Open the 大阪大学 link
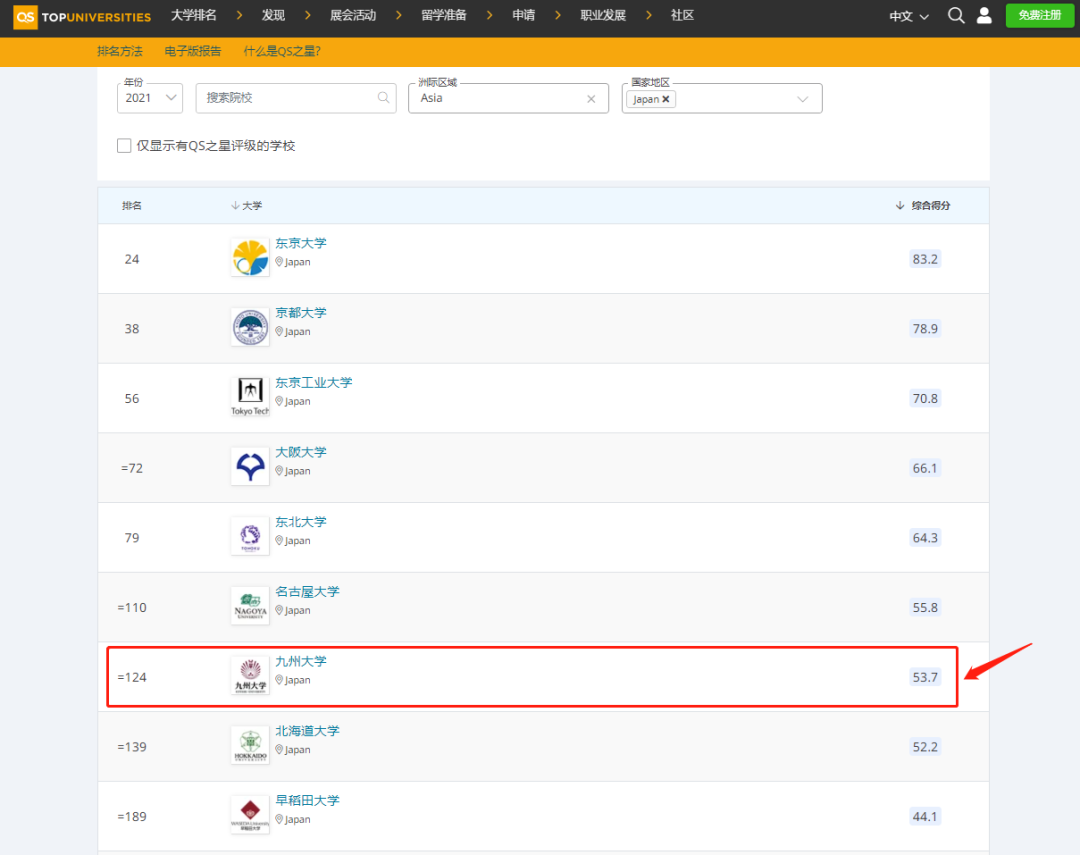 301,452
